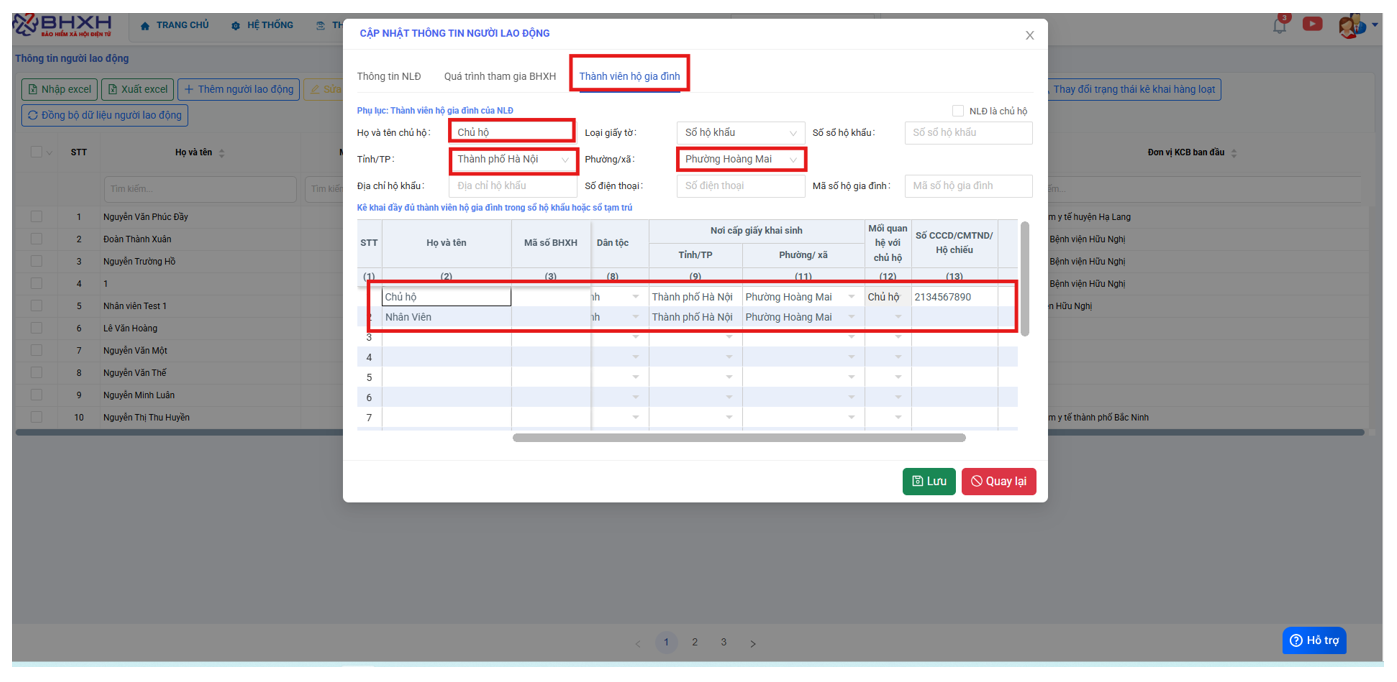
Task: Click the sort icon on Họ và tên column
Action: pos(222,153)
